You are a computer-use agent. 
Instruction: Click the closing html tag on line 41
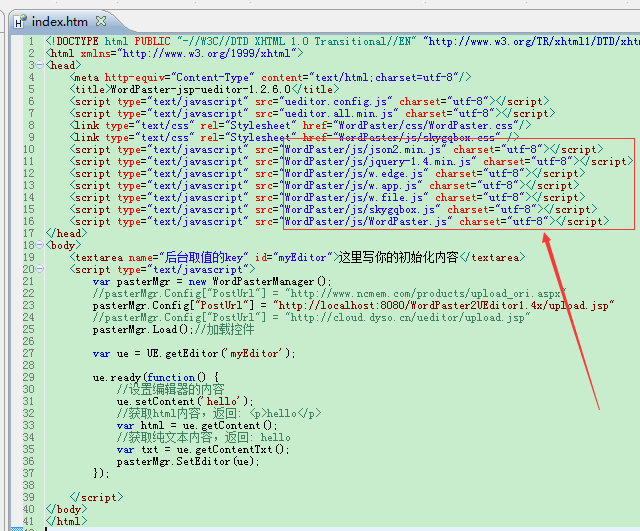tap(67, 521)
